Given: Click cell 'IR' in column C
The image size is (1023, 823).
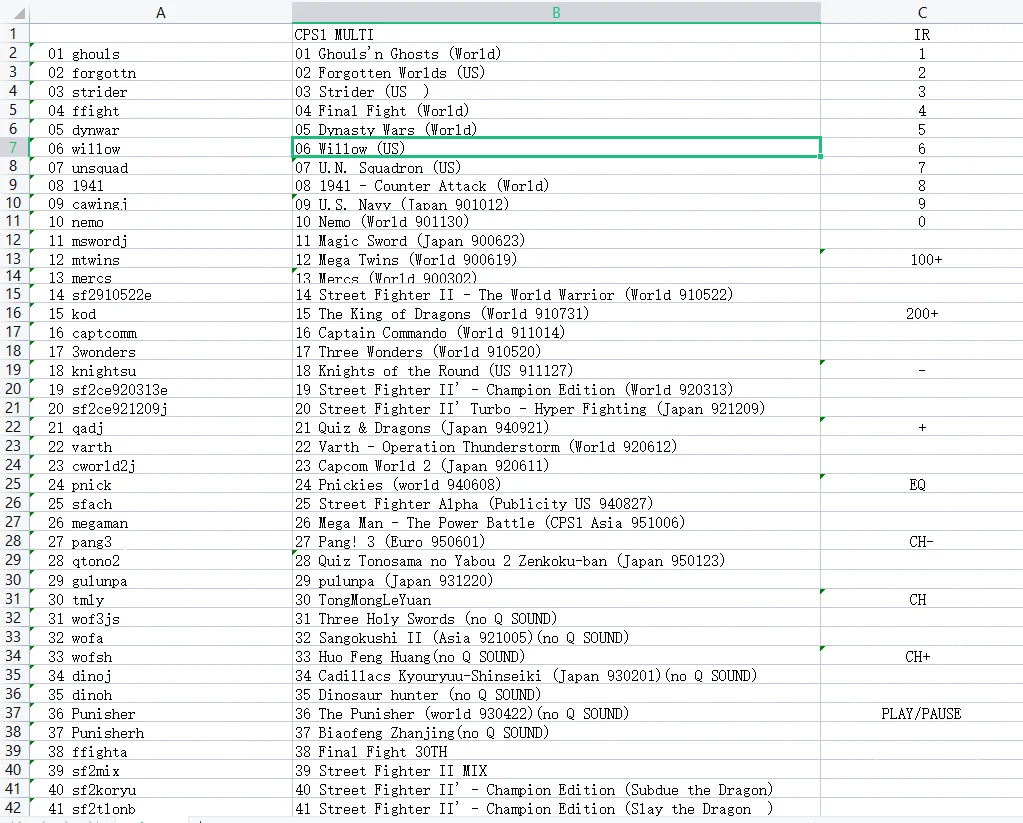Looking at the screenshot, I should click(x=921, y=34).
